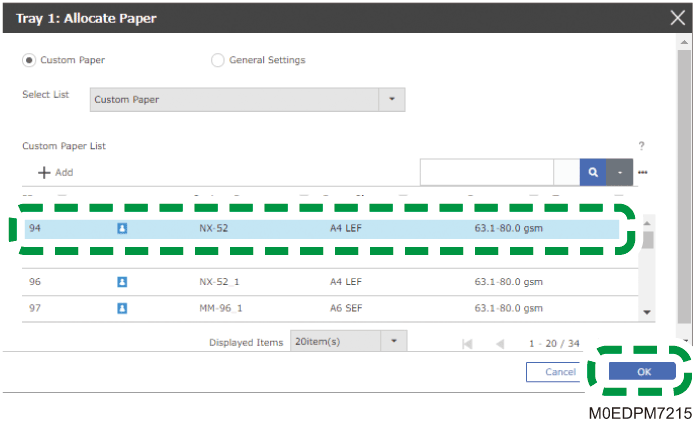Open the three-dots more options menu
Screen dimensions: 700x424
click(643, 172)
